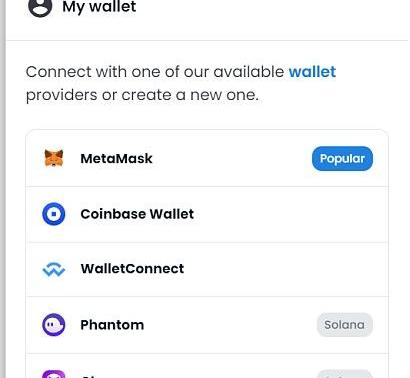410x378 pixels.
Task: Click the MetaMask fox icon
Action: point(54,158)
